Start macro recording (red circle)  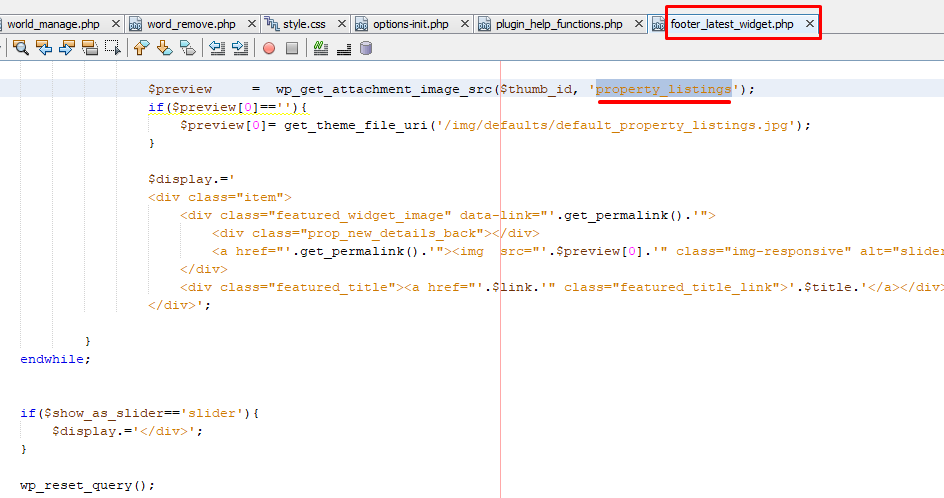(269, 48)
